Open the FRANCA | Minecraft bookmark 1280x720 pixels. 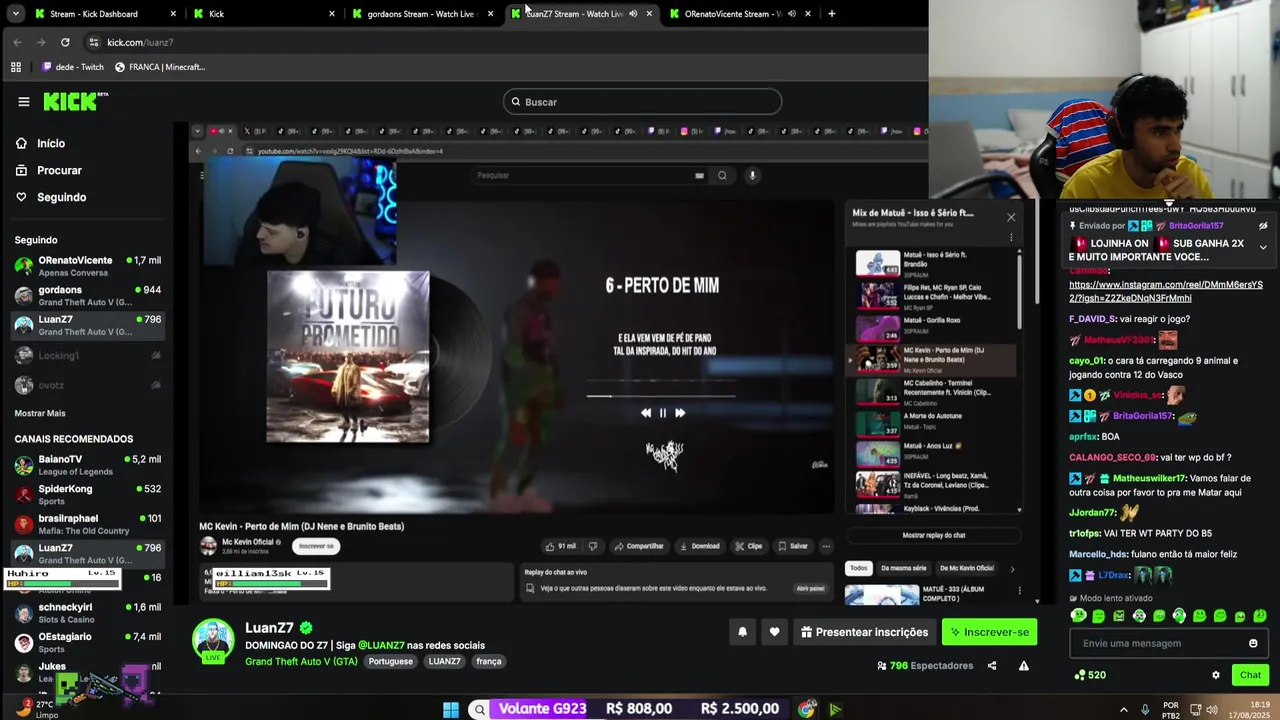point(160,67)
